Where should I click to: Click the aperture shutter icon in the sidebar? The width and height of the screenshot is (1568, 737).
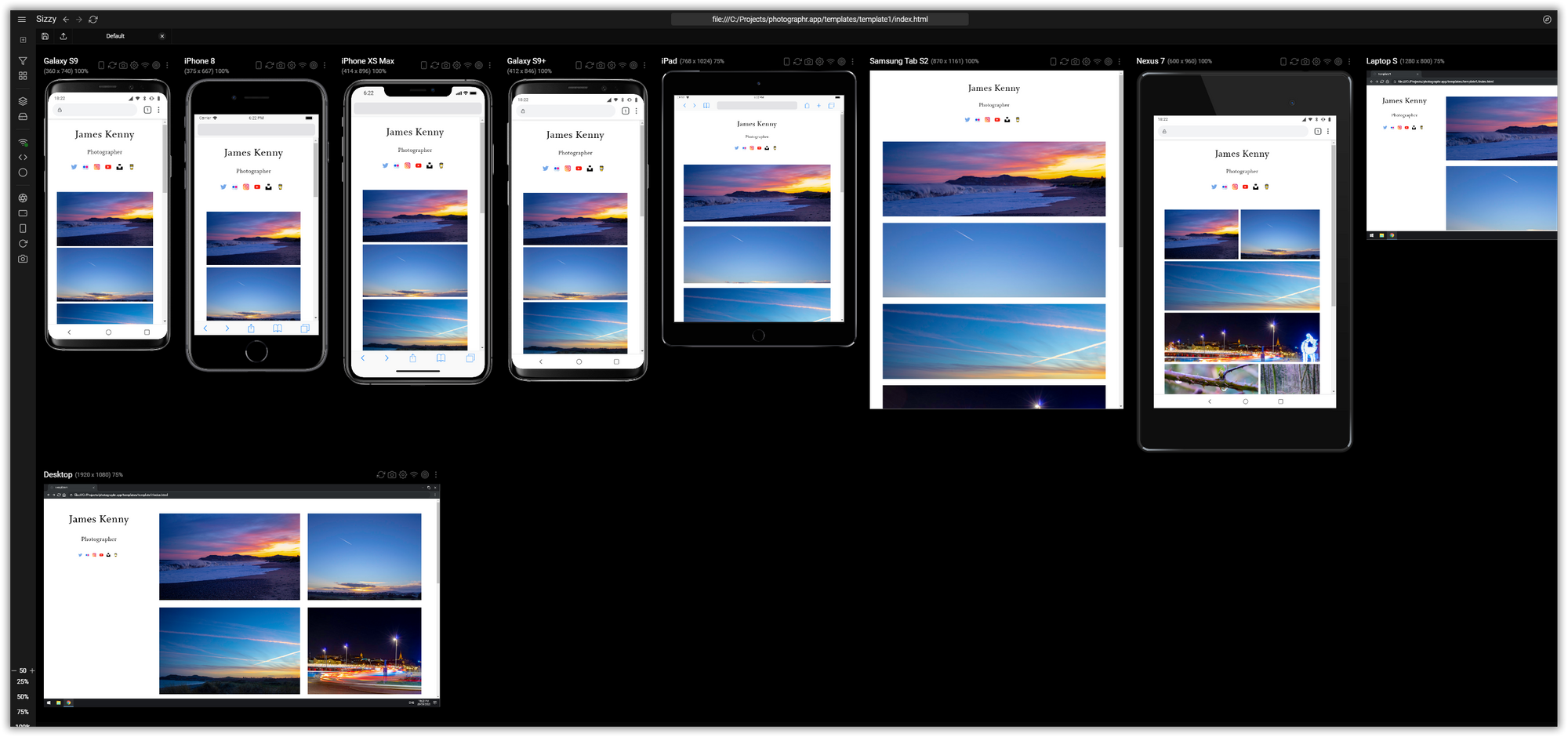[23, 198]
